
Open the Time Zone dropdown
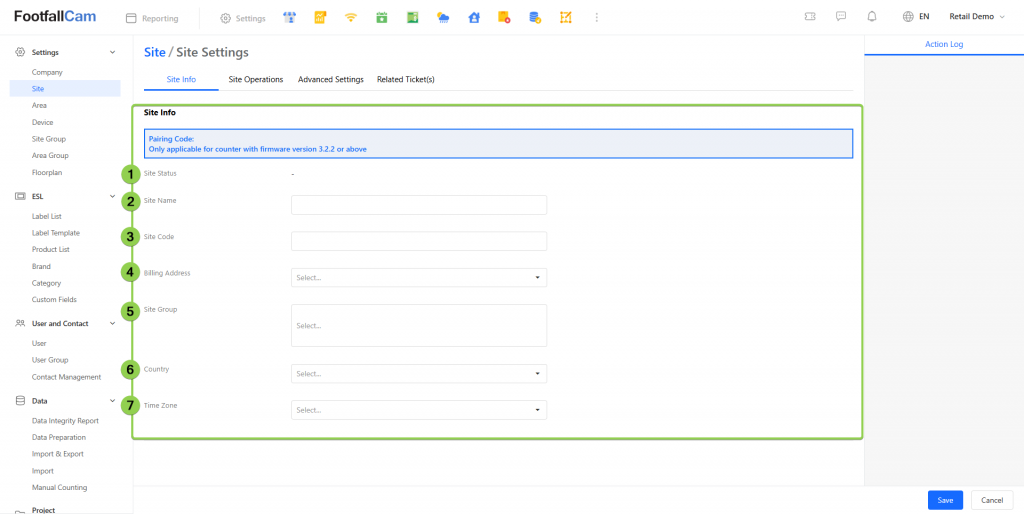418,410
